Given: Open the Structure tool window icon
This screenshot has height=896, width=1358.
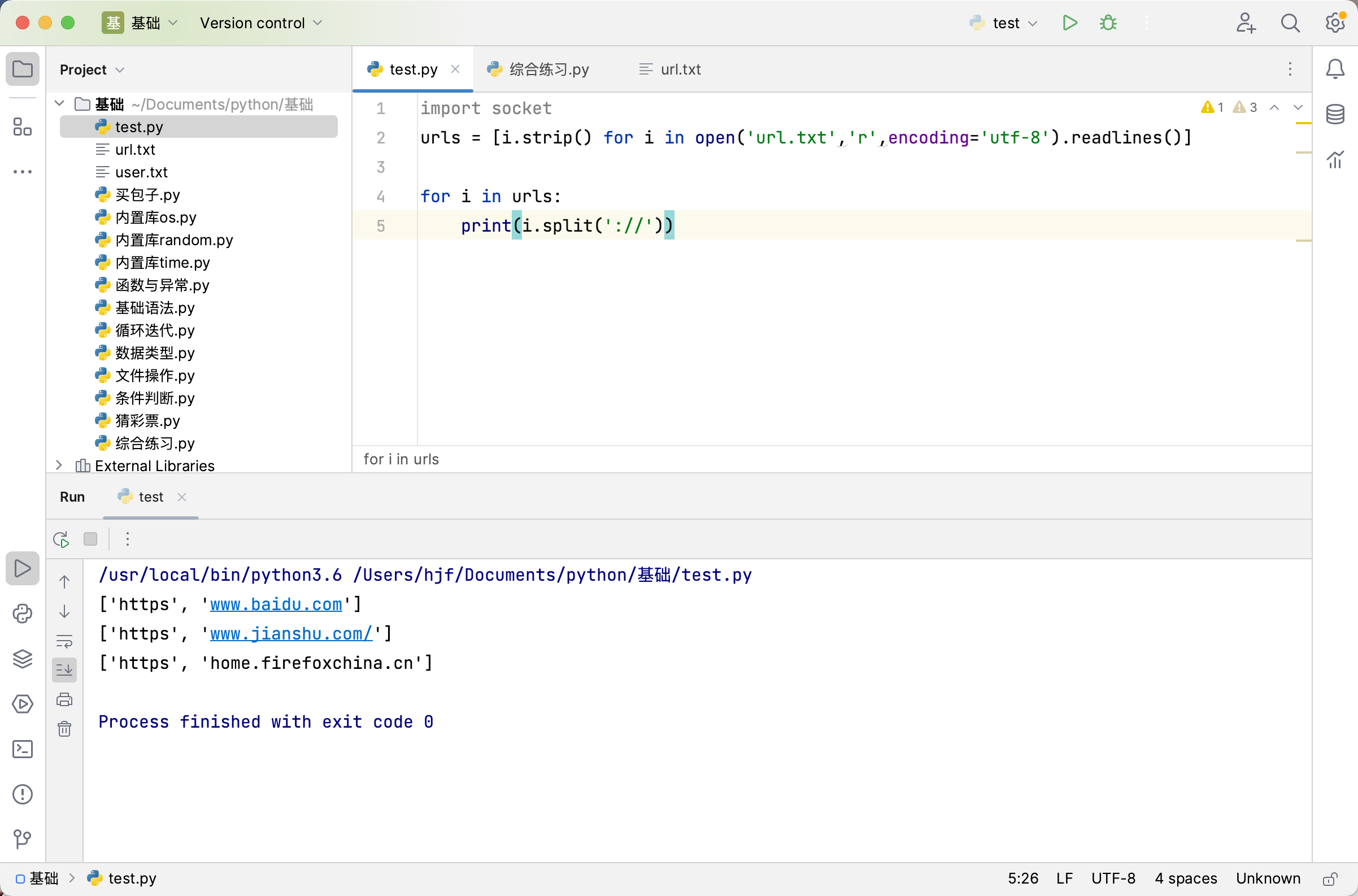Looking at the screenshot, I should [x=22, y=127].
